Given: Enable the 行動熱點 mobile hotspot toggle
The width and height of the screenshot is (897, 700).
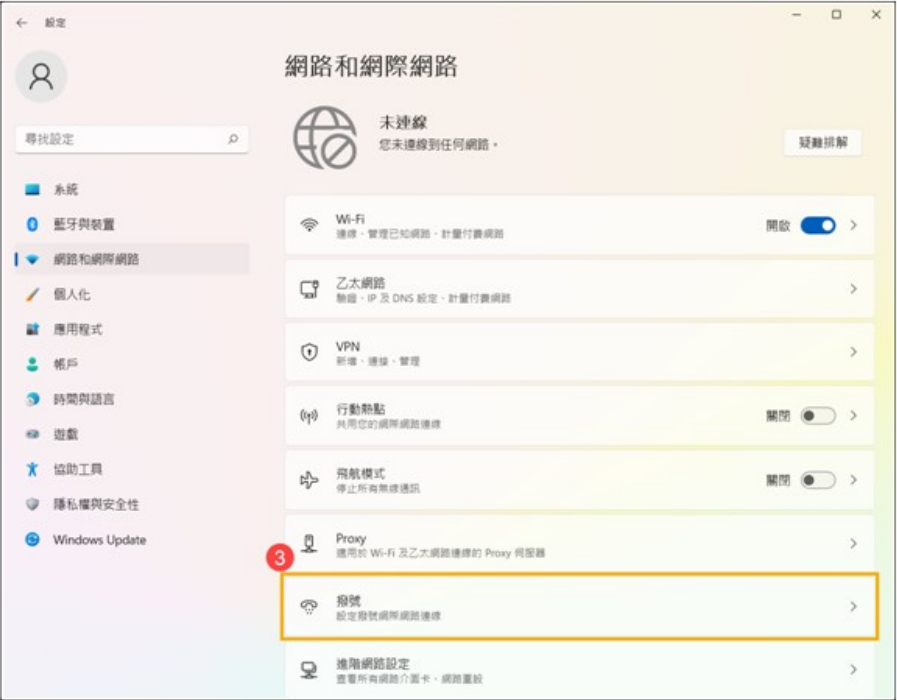Looking at the screenshot, I should click(x=817, y=416).
